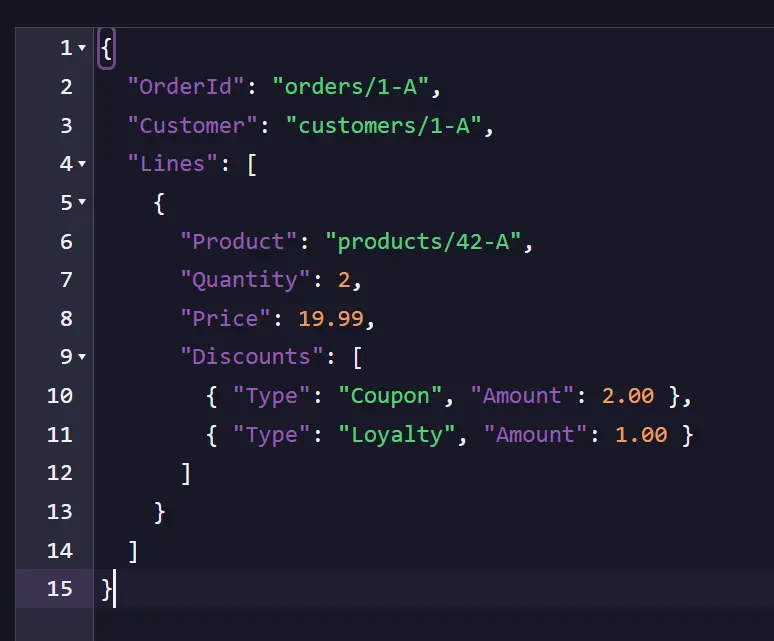
Task: Click the "customers/1-A" string value
Action: tap(384, 125)
